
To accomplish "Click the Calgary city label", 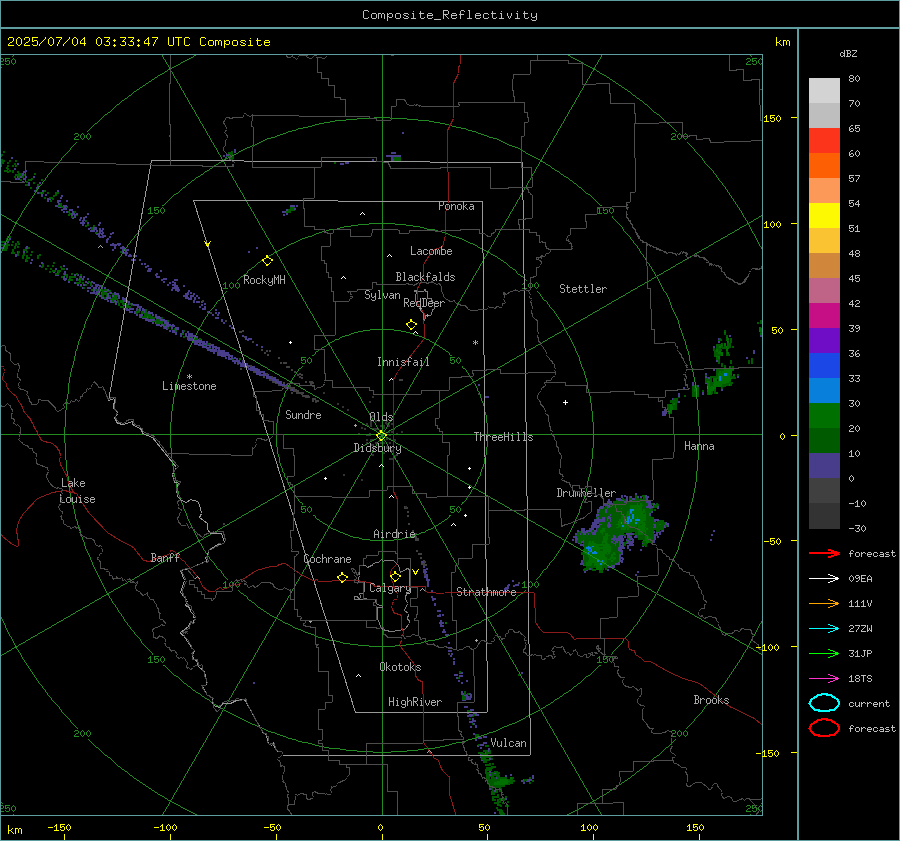I will click(x=390, y=588).
